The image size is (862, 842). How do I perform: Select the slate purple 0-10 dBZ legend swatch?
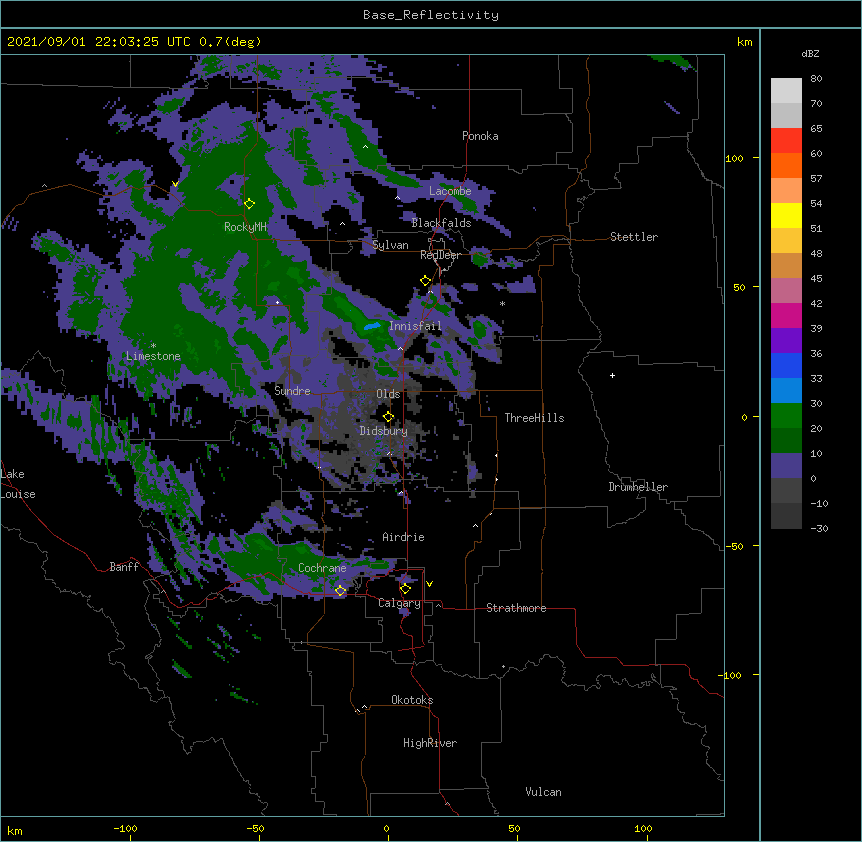pyautogui.click(x=786, y=466)
